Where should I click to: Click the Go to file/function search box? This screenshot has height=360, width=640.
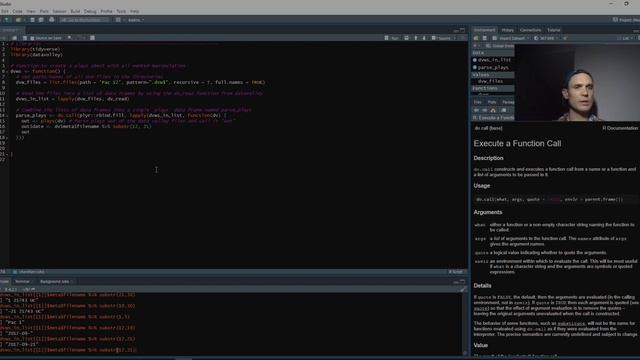(x=84, y=20)
